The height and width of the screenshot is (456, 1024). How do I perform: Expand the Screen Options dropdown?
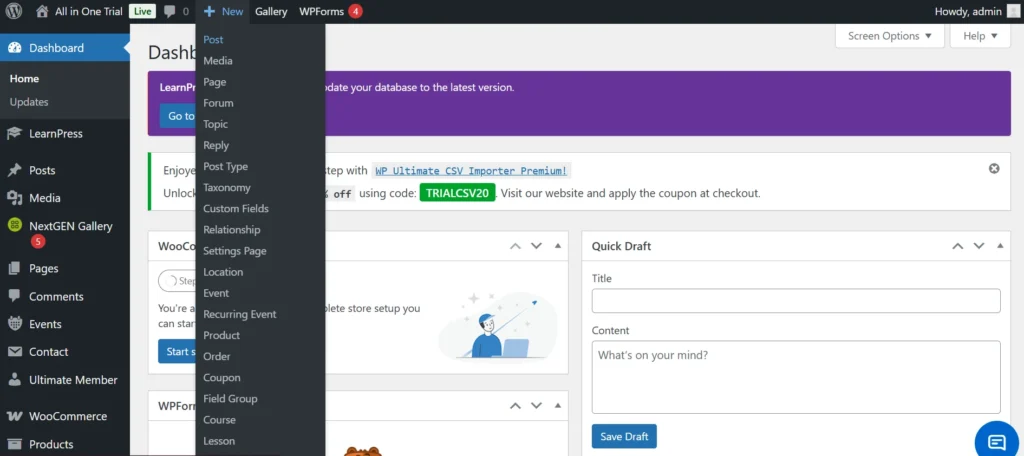[x=890, y=36]
